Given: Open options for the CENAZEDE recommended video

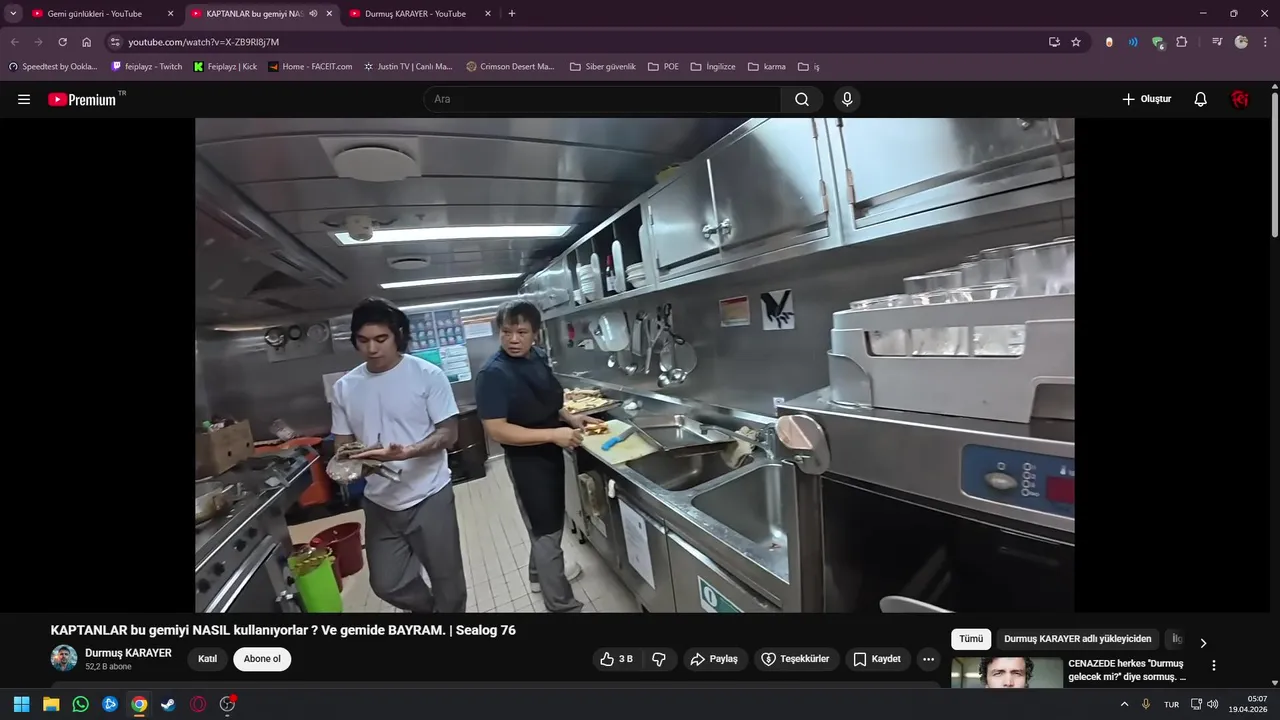Looking at the screenshot, I should click(1214, 665).
